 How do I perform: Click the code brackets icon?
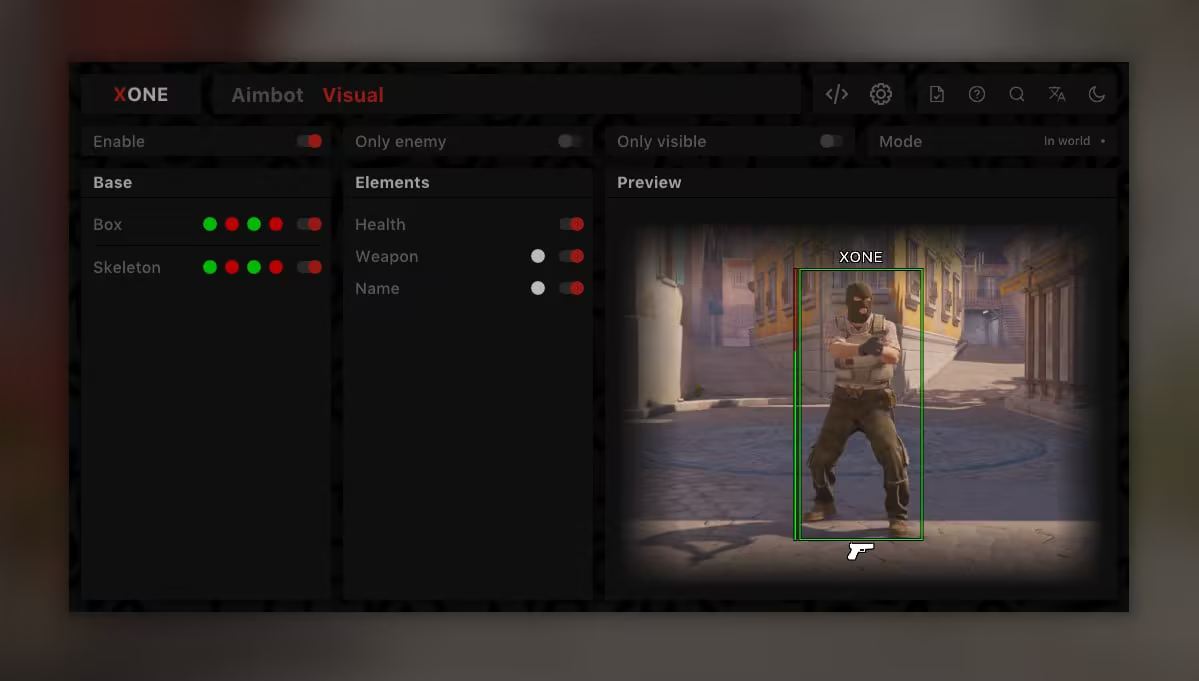[x=836, y=94]
